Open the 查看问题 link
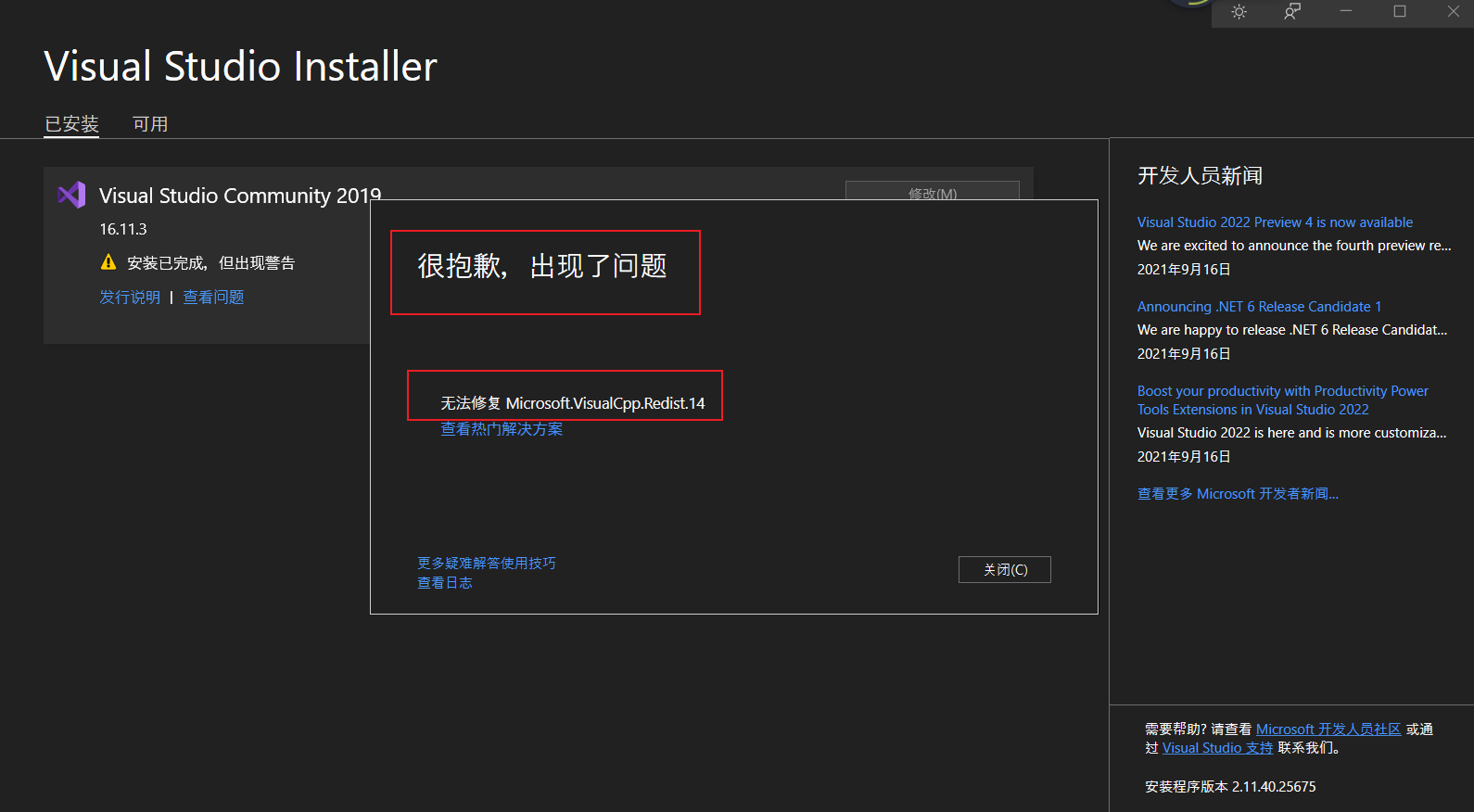The height and width of the screenshot is (812, 1474). pos(213,297)
